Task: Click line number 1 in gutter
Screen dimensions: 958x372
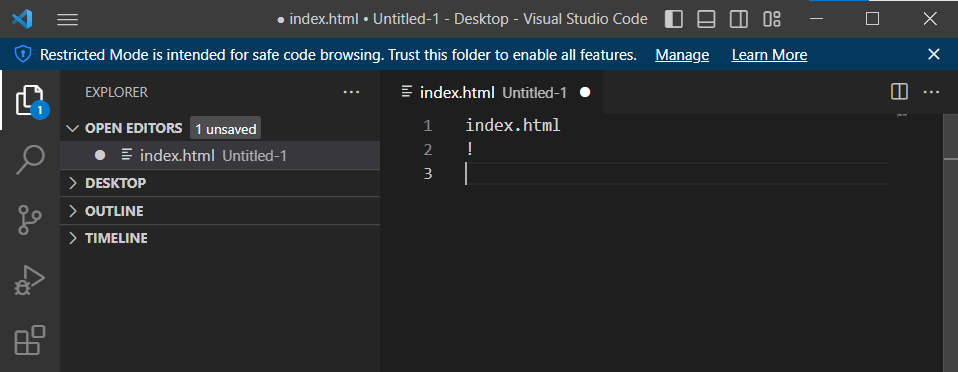Action: 428,126
